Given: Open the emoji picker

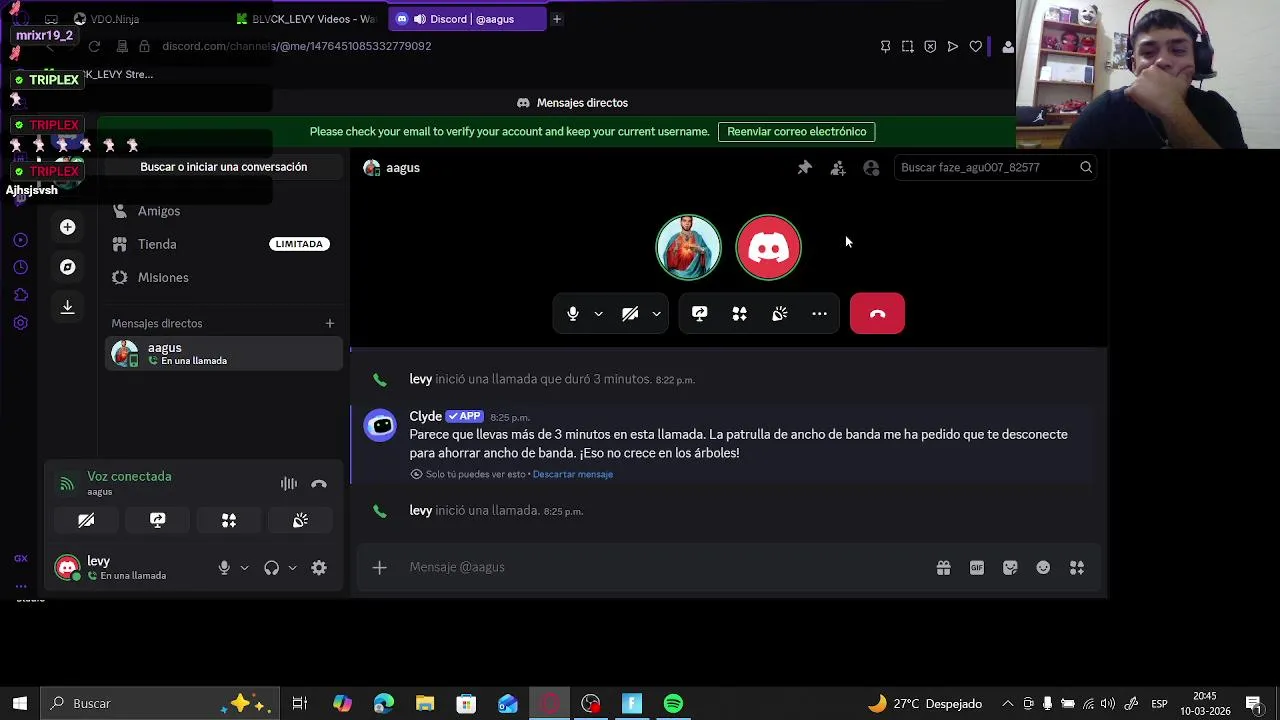Looking at the screenshot, I should [x=1043, y=568].
